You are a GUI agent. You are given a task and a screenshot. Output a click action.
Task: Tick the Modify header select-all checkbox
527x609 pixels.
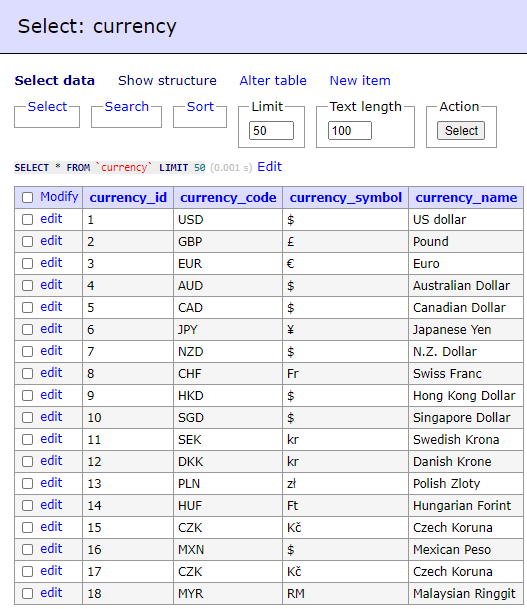pos(28,197)
